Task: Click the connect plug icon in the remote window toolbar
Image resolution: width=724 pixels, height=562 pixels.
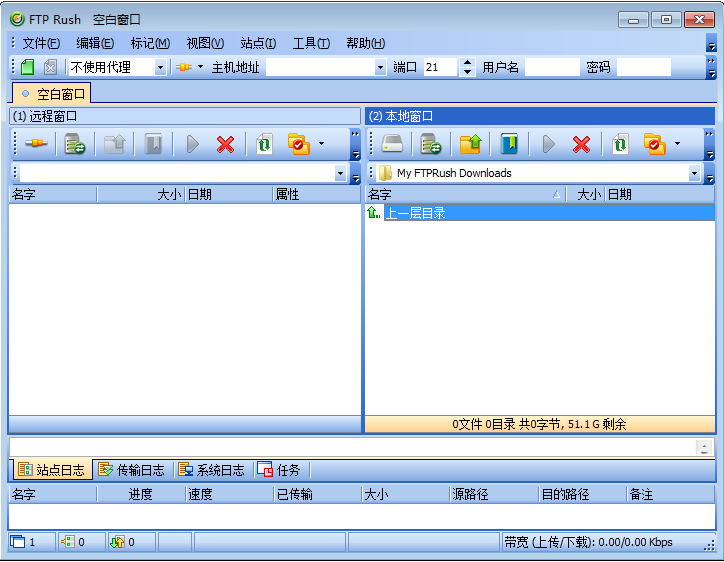Action: coord(36,144)
